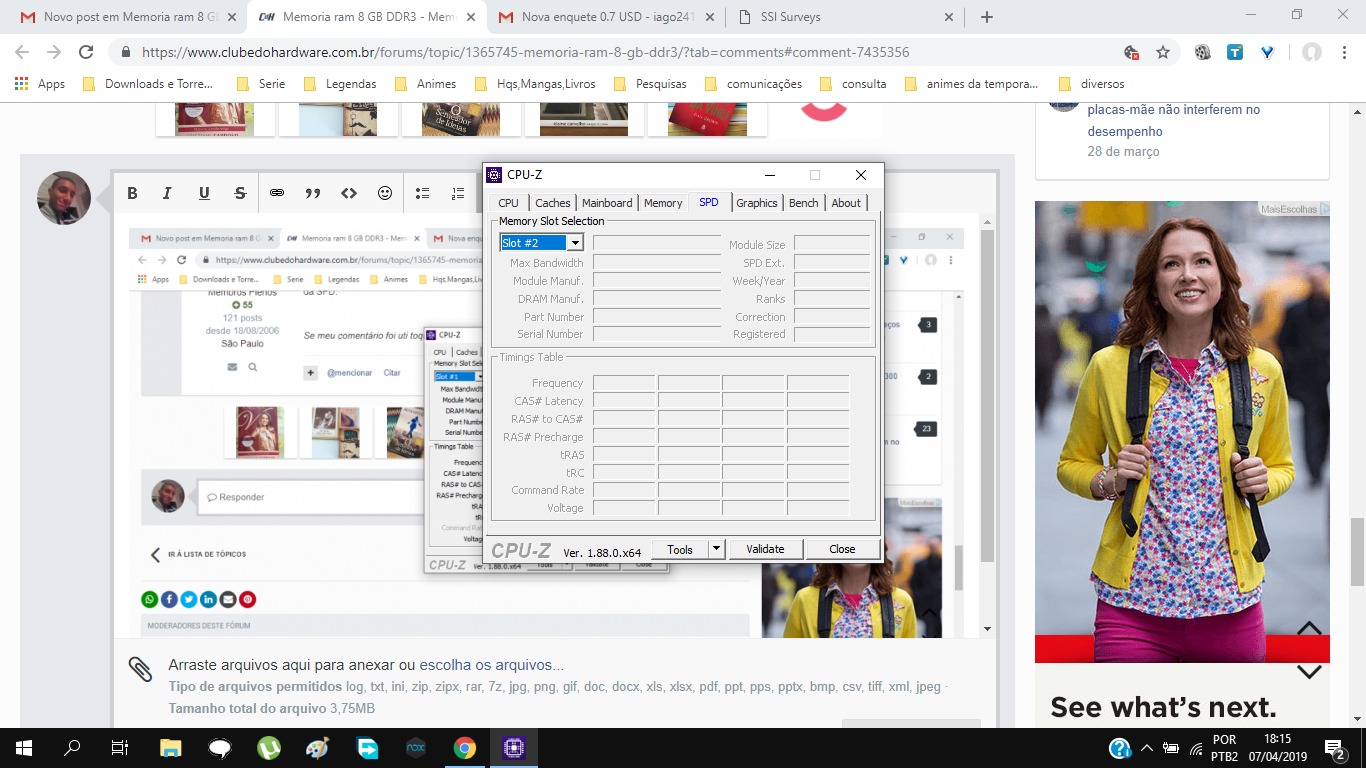Open the action center notifications icon
1366x768 pixels.
(x=1335, y=747)
